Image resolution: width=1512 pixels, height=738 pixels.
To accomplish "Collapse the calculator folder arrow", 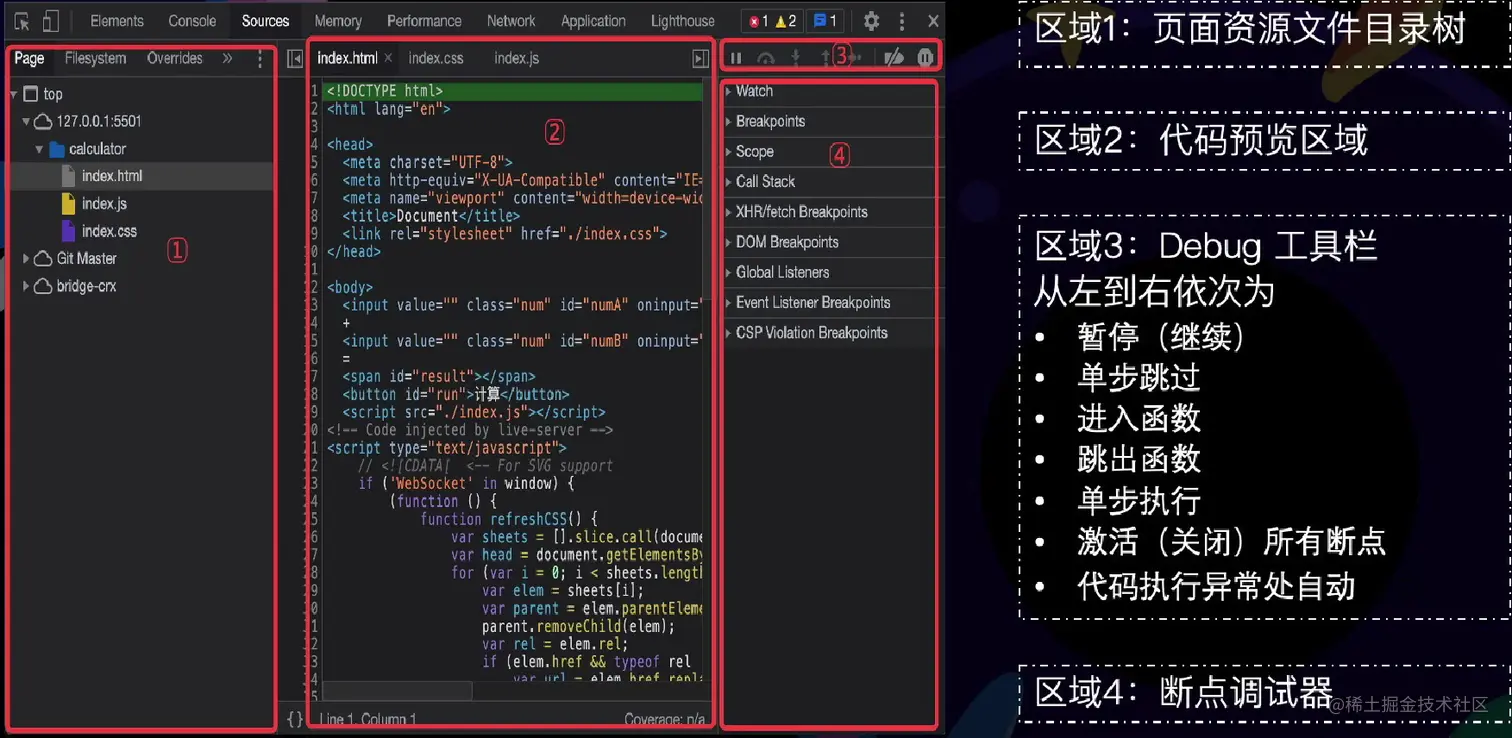I will pyautogui.click(x=40, y=149).
